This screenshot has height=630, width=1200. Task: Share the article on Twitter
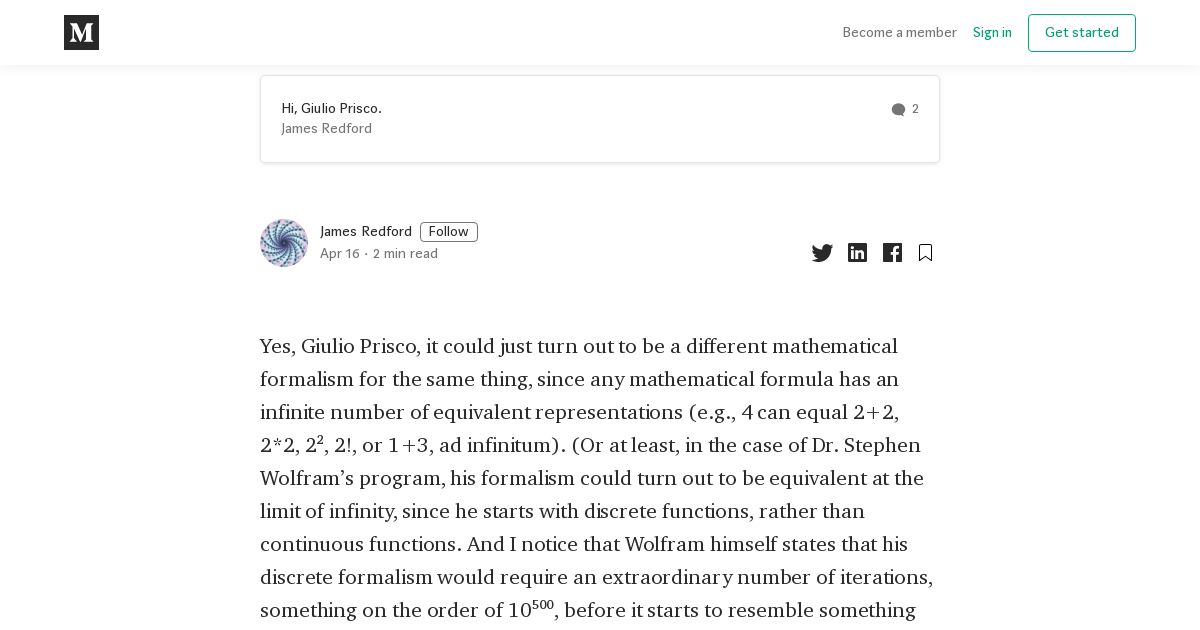click(822, 253)
